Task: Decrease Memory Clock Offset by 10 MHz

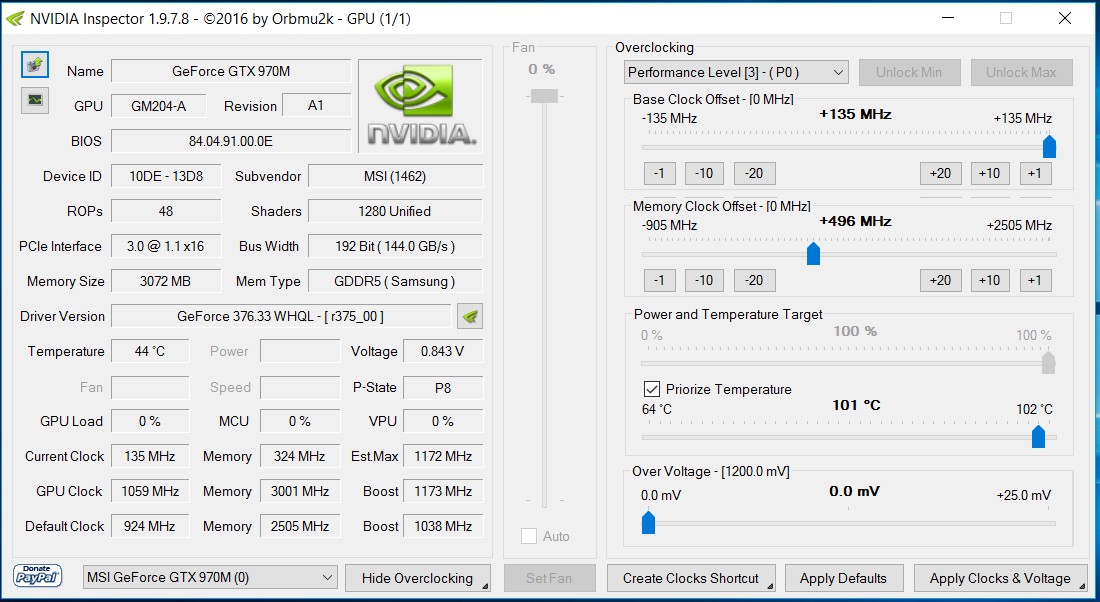Action: point(704,280)
